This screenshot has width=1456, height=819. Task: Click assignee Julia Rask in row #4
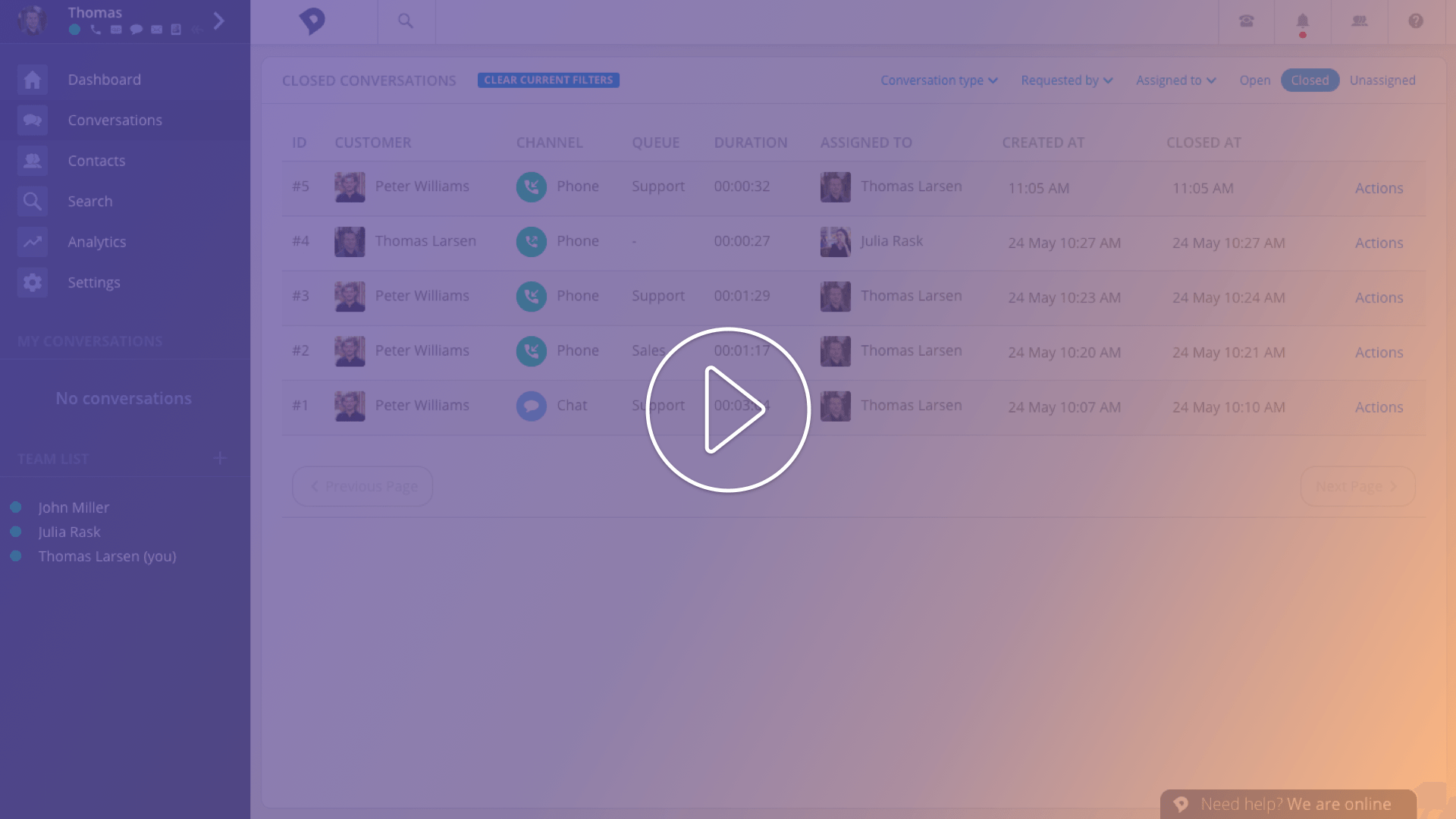[891, 241]
